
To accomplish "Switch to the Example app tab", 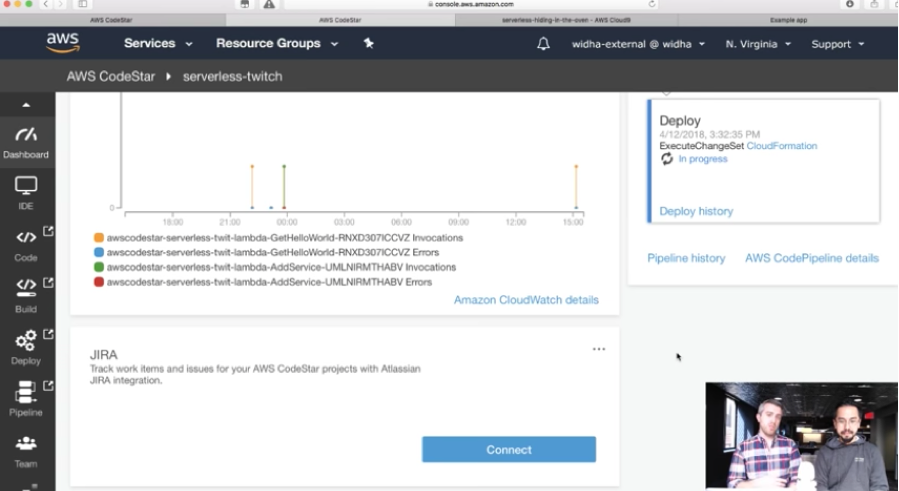I will 788,20.
